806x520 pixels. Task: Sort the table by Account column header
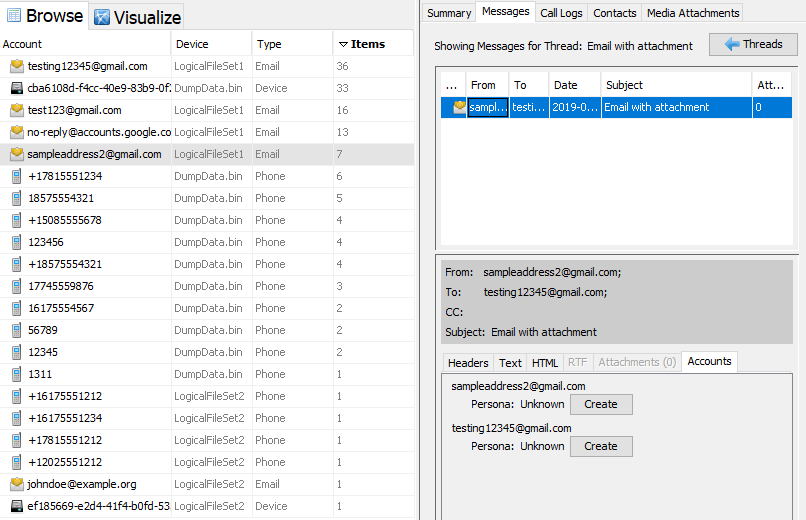click(x=85, y=44)
